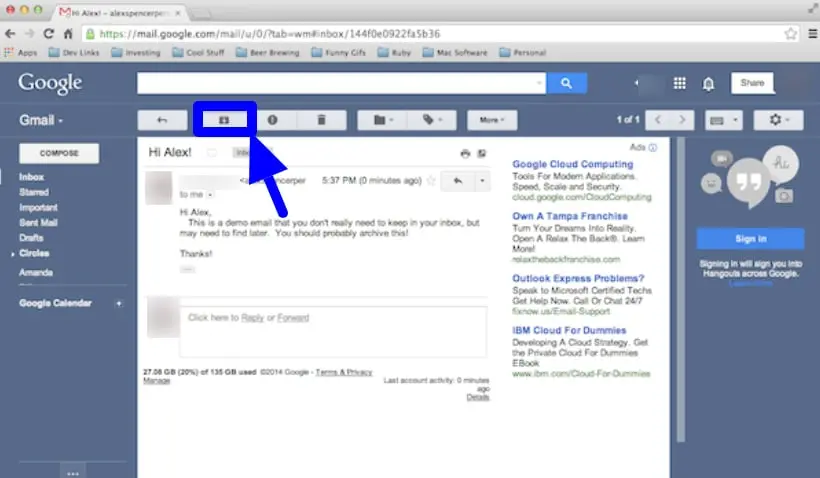Click the Google Calendar gadget title

(x=55, y=303)
